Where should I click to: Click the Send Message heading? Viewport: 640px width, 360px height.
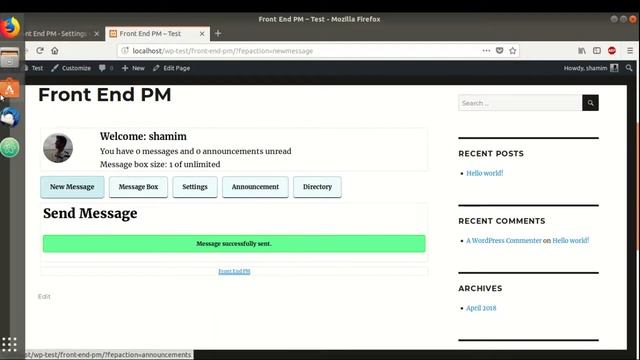click(x=90, y=213)
